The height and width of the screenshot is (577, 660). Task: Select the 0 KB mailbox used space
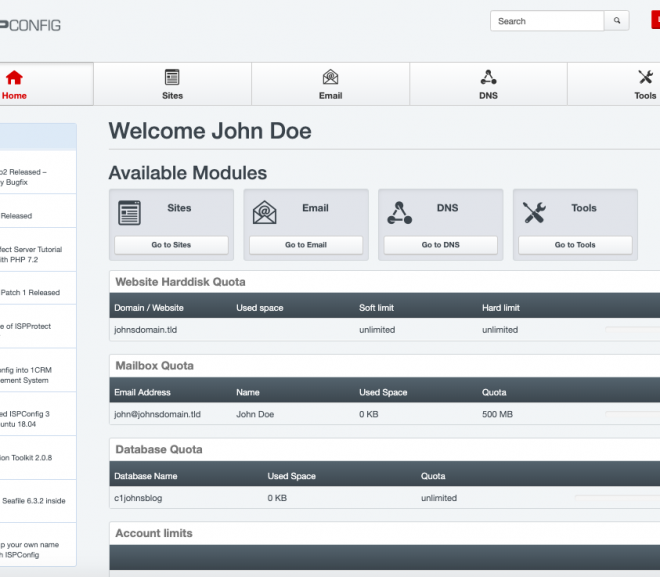369,414
